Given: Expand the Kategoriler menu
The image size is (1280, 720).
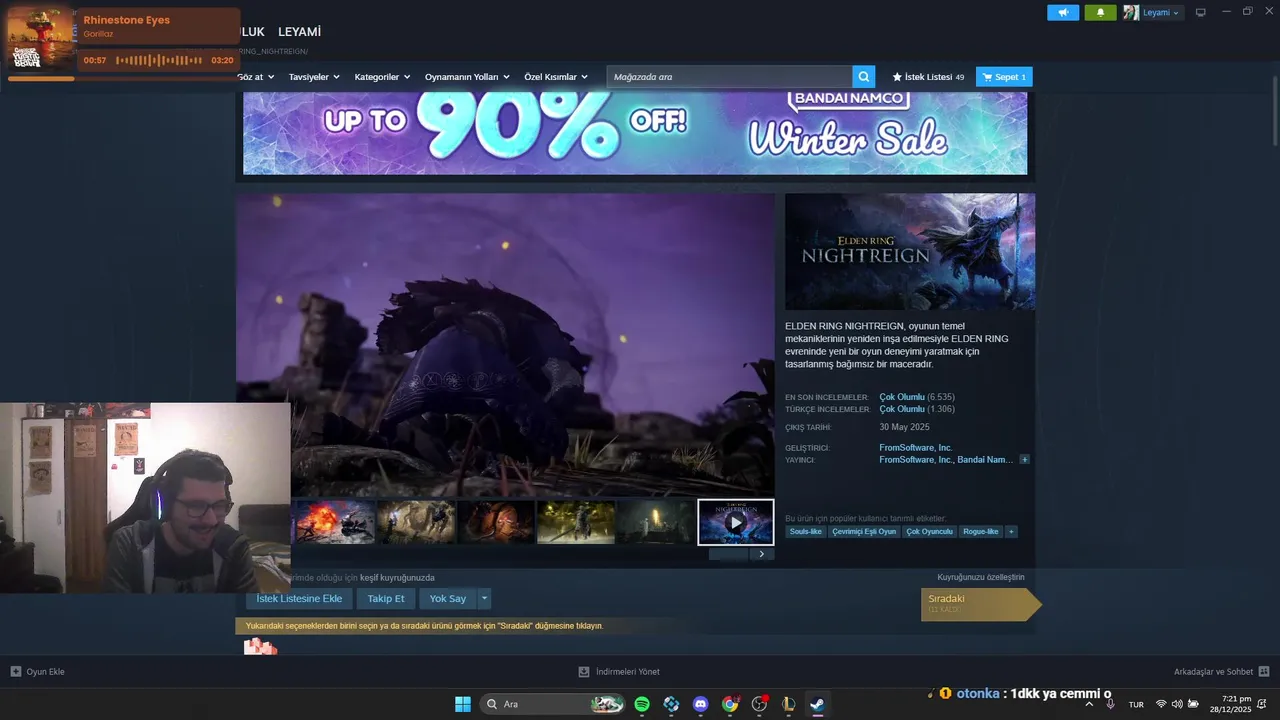Looking at the screenshot, I should (x=382, y=77).
